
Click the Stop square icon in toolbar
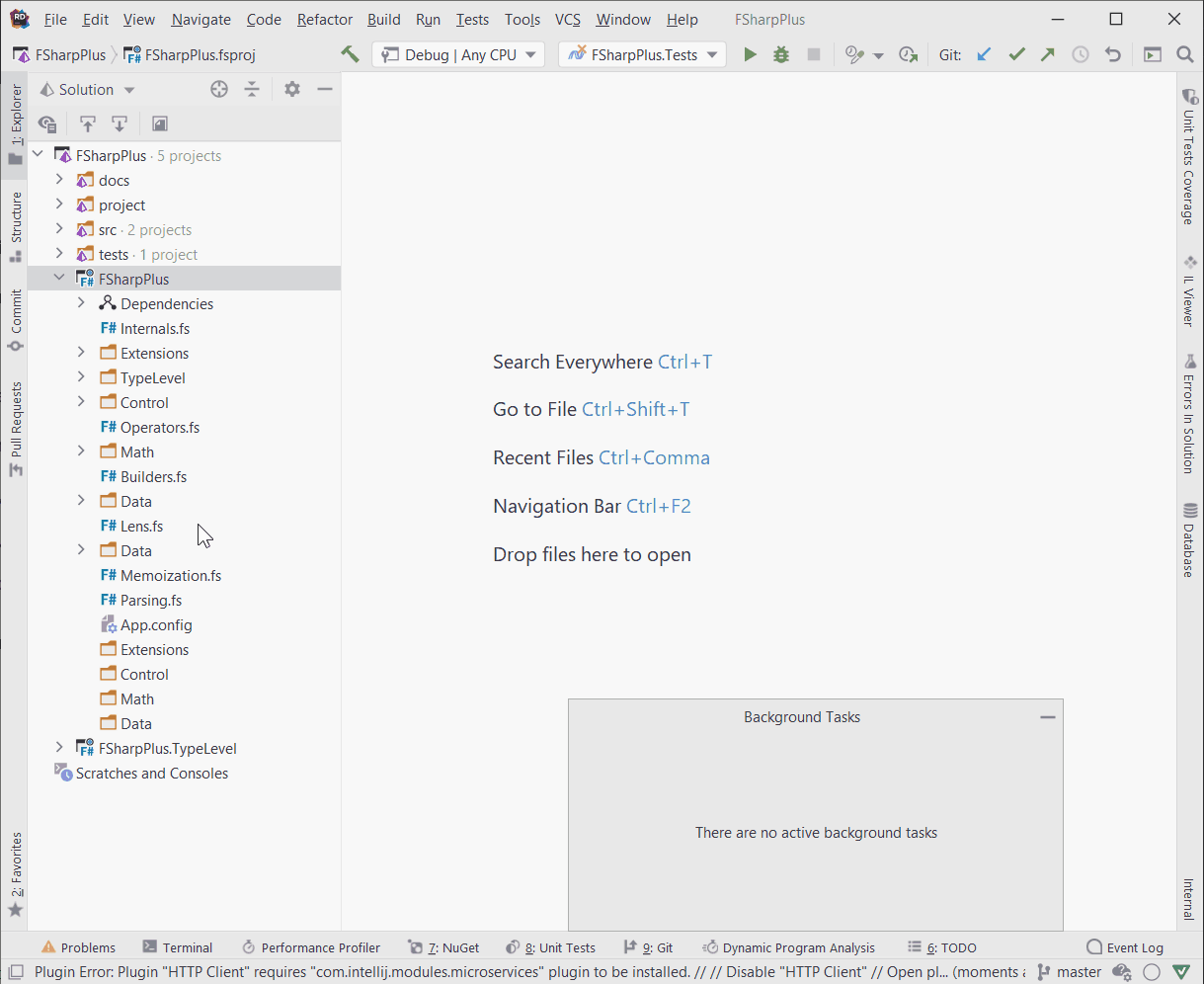[814, 54]
